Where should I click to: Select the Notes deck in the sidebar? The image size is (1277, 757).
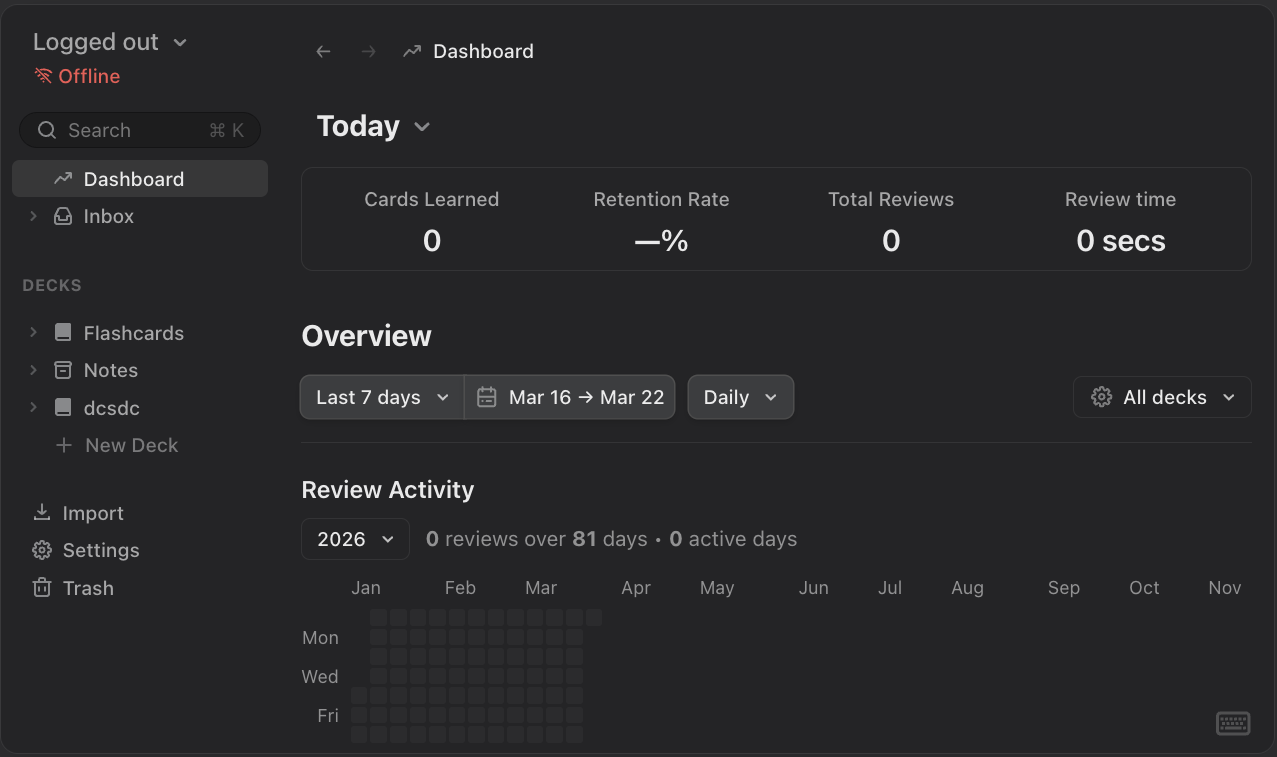pyautogui.click(x=110, y=371)
